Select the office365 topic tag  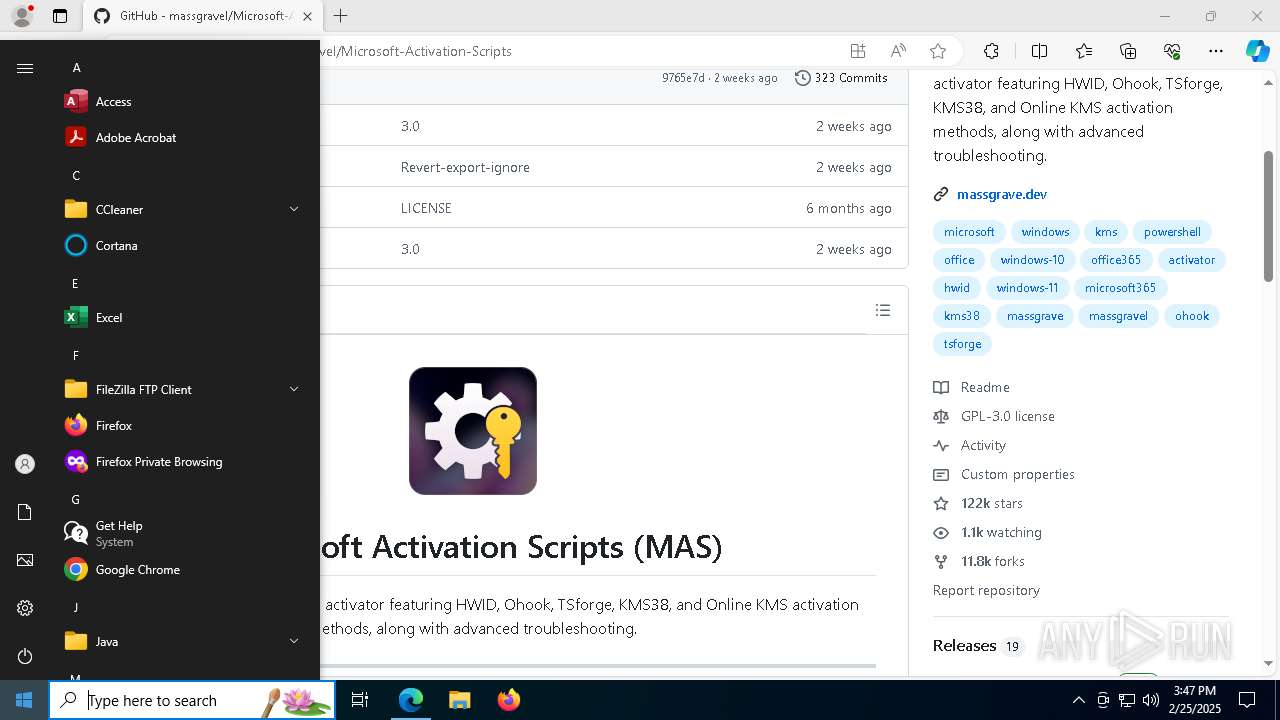tap(1116, 260)
